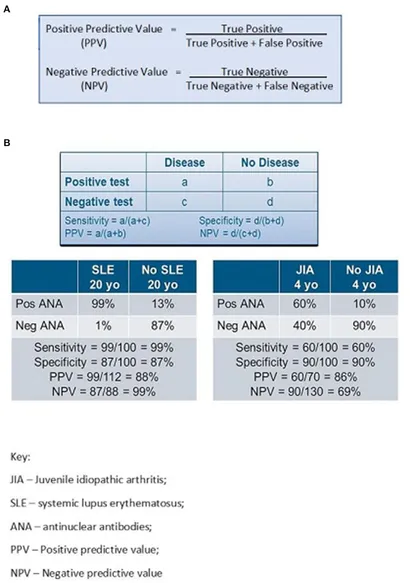Select the Negative Predictive Value formula text
The width and height of the screenshot is (410, 583).
tap(189, 79)
